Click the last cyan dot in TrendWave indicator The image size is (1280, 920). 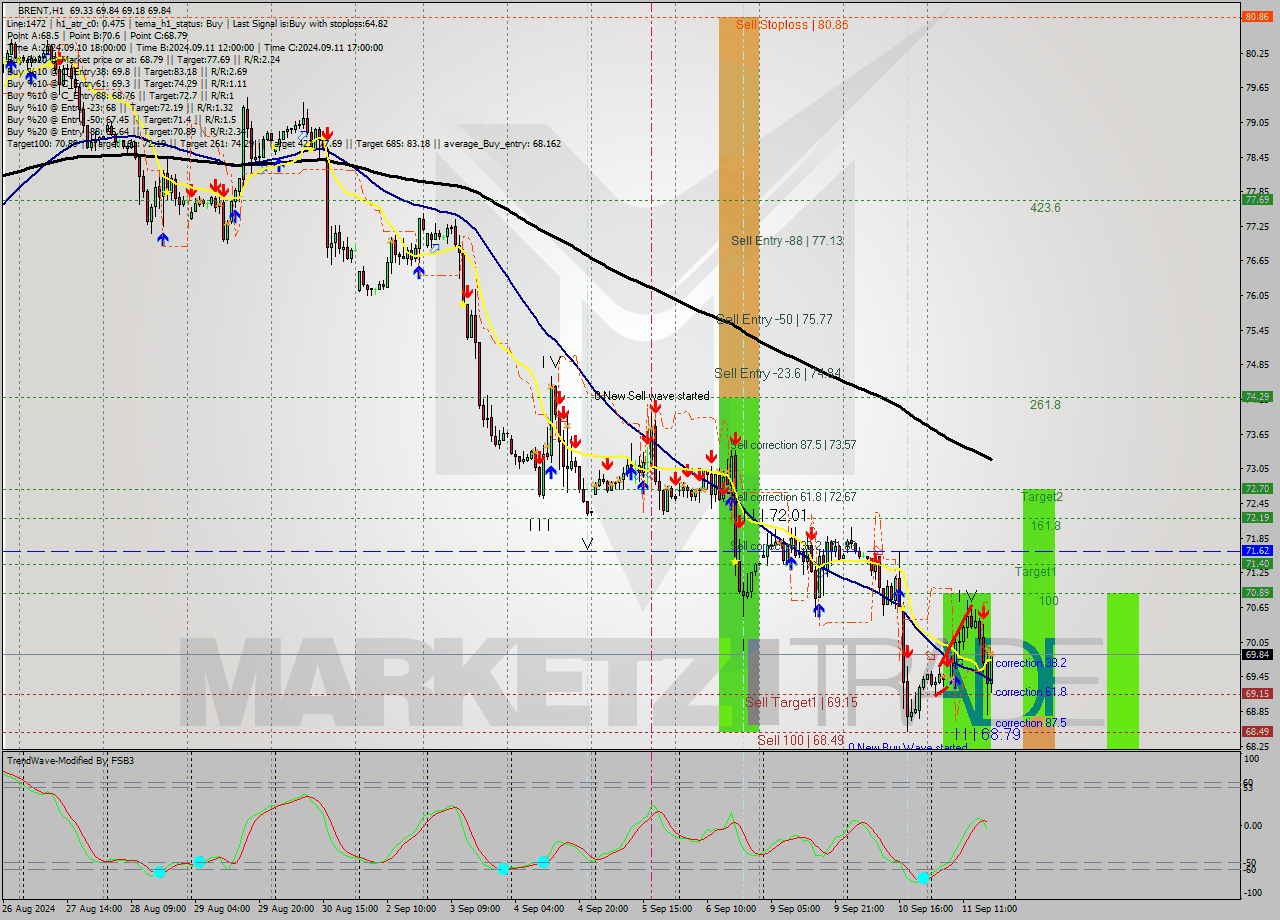[x=923, y=877]
